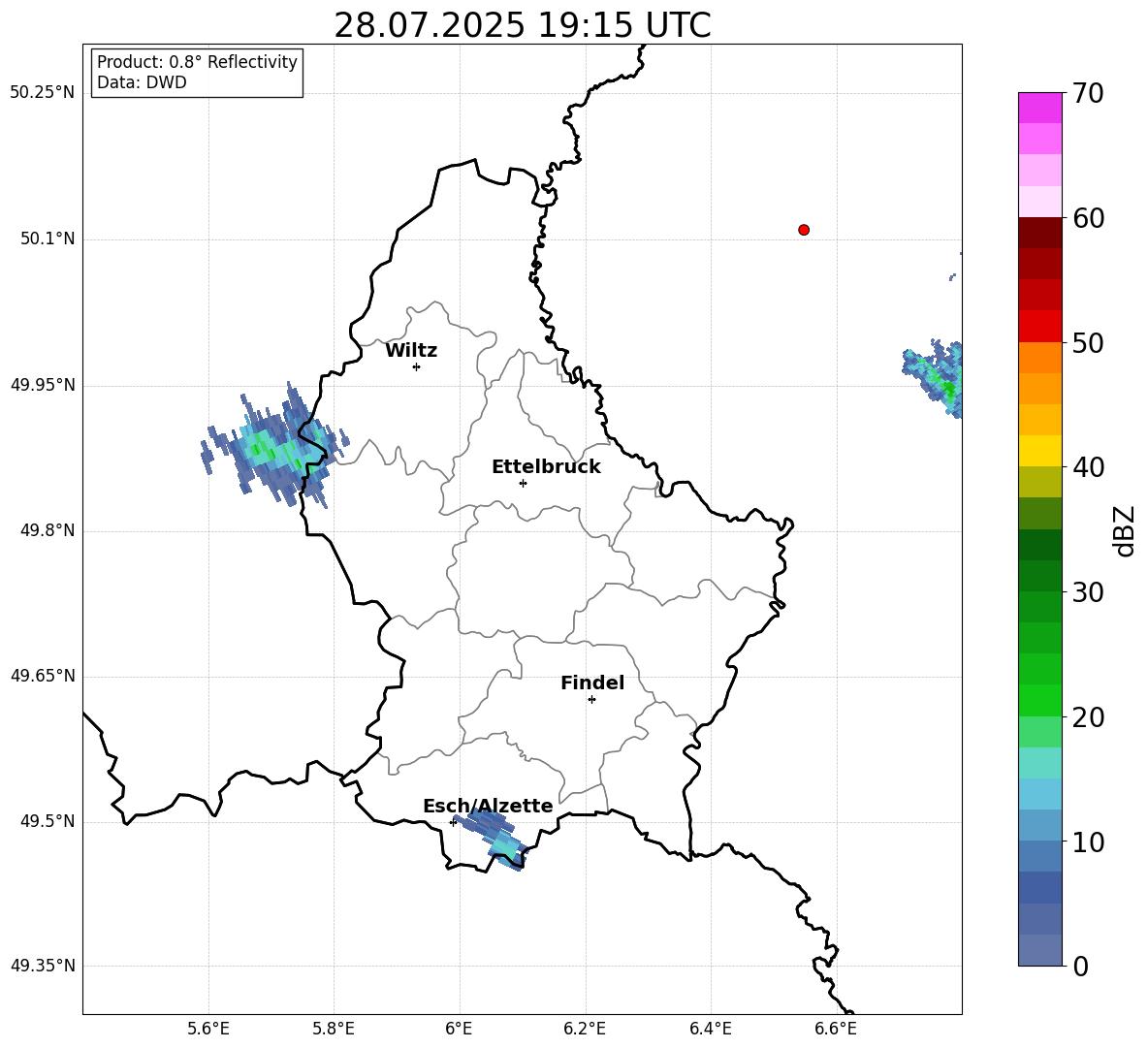Click the 'Findel' city label
The width and height of the screenshot is (1148, 1048).
592,683
